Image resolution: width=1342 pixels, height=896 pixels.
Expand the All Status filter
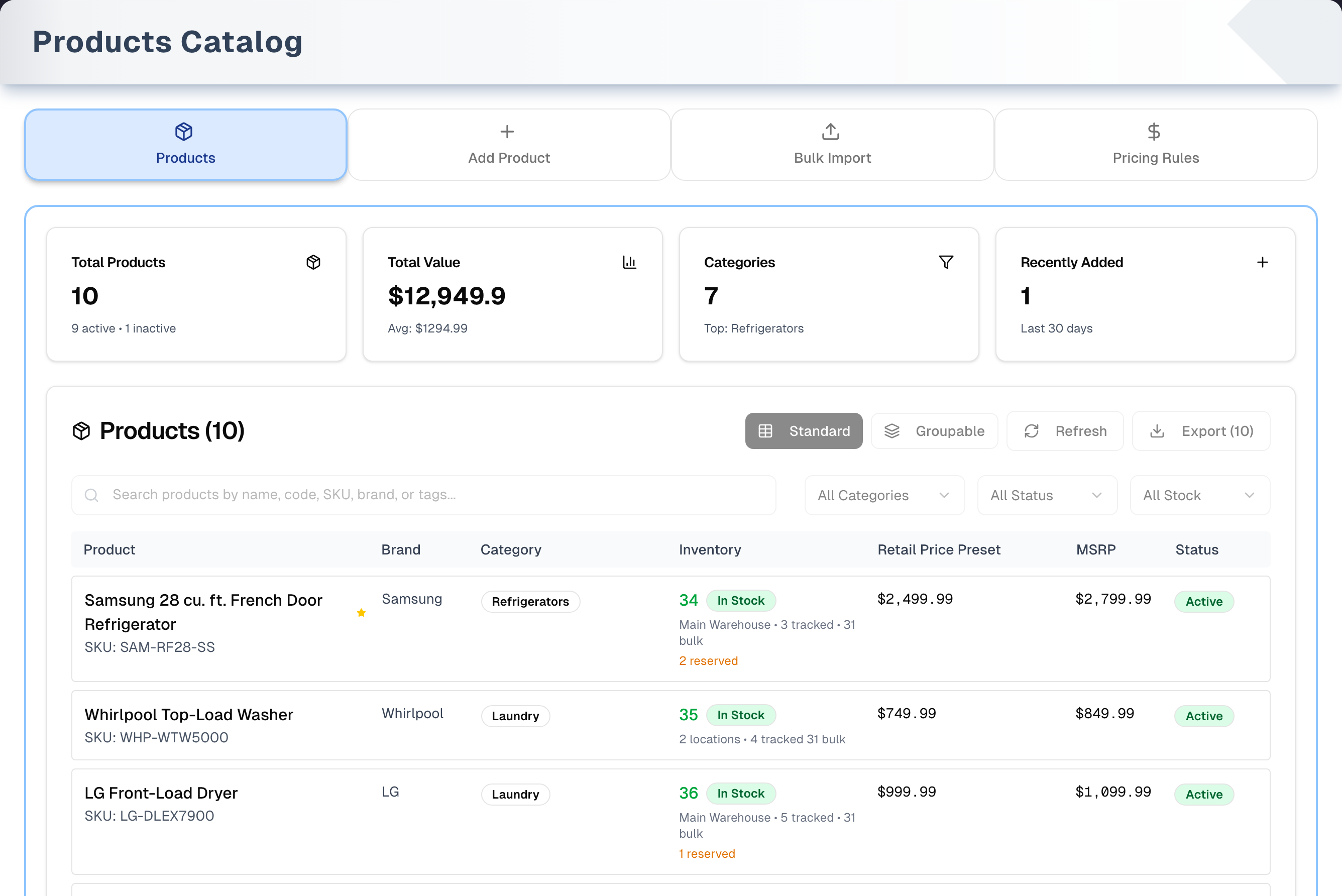click(1047, 495)
